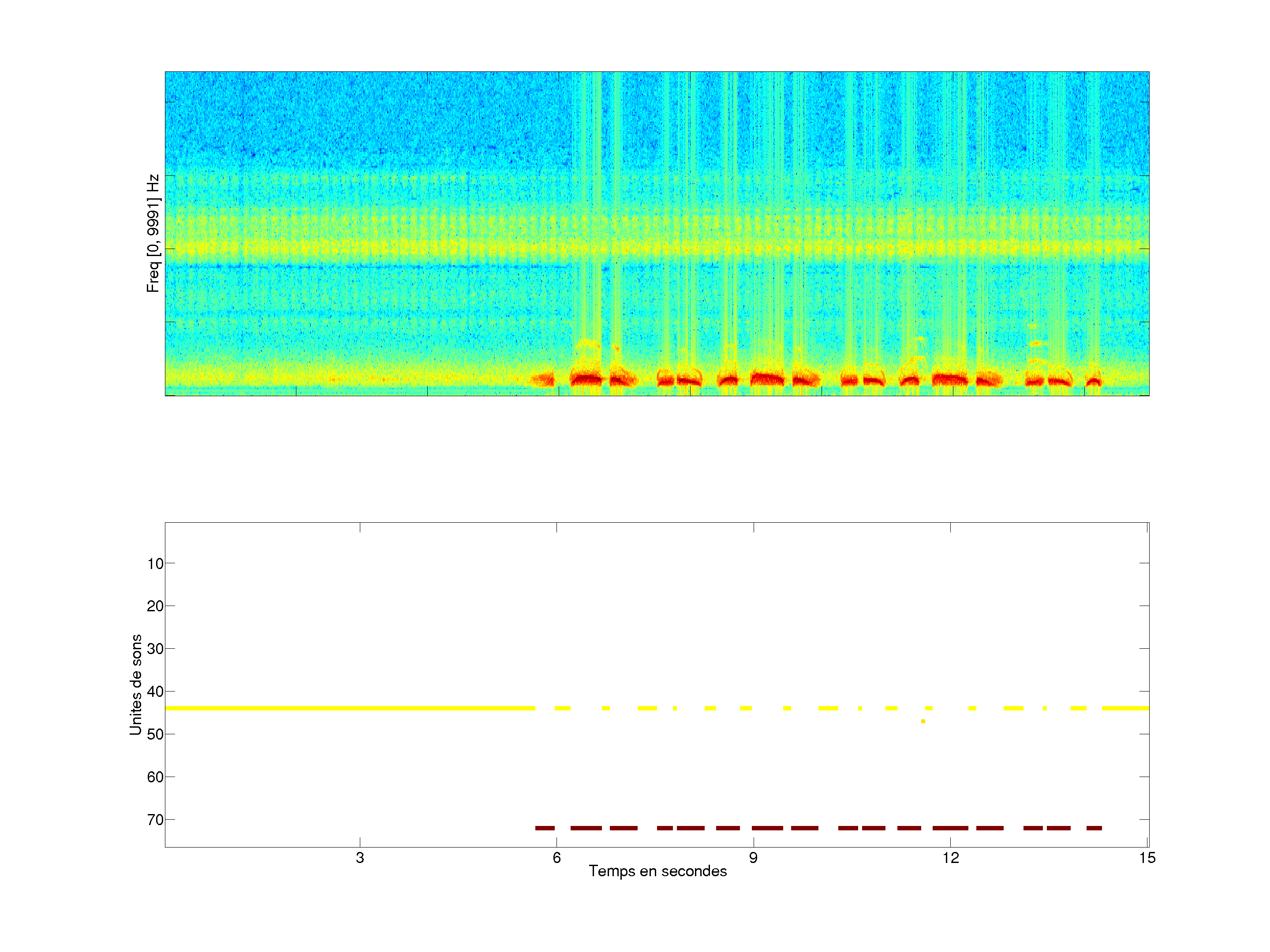The height and width of the screenshot is (952, 1270).
Task: Click the last dark red segment in lower plot
Action: pyautogui.click(x=1094, y=828)
